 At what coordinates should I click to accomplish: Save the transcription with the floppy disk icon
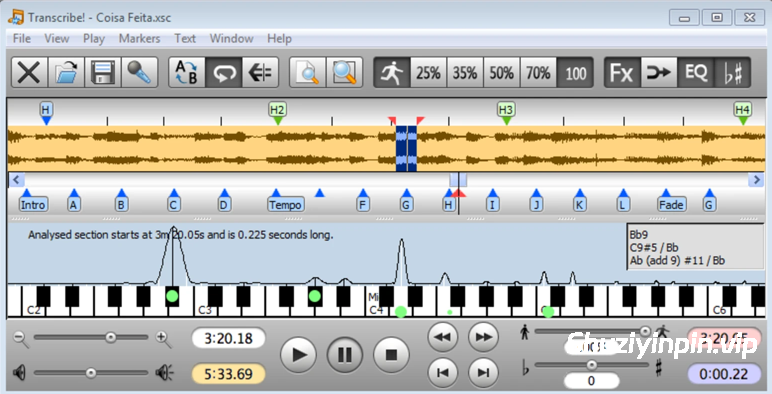click(x=103, y=73)
